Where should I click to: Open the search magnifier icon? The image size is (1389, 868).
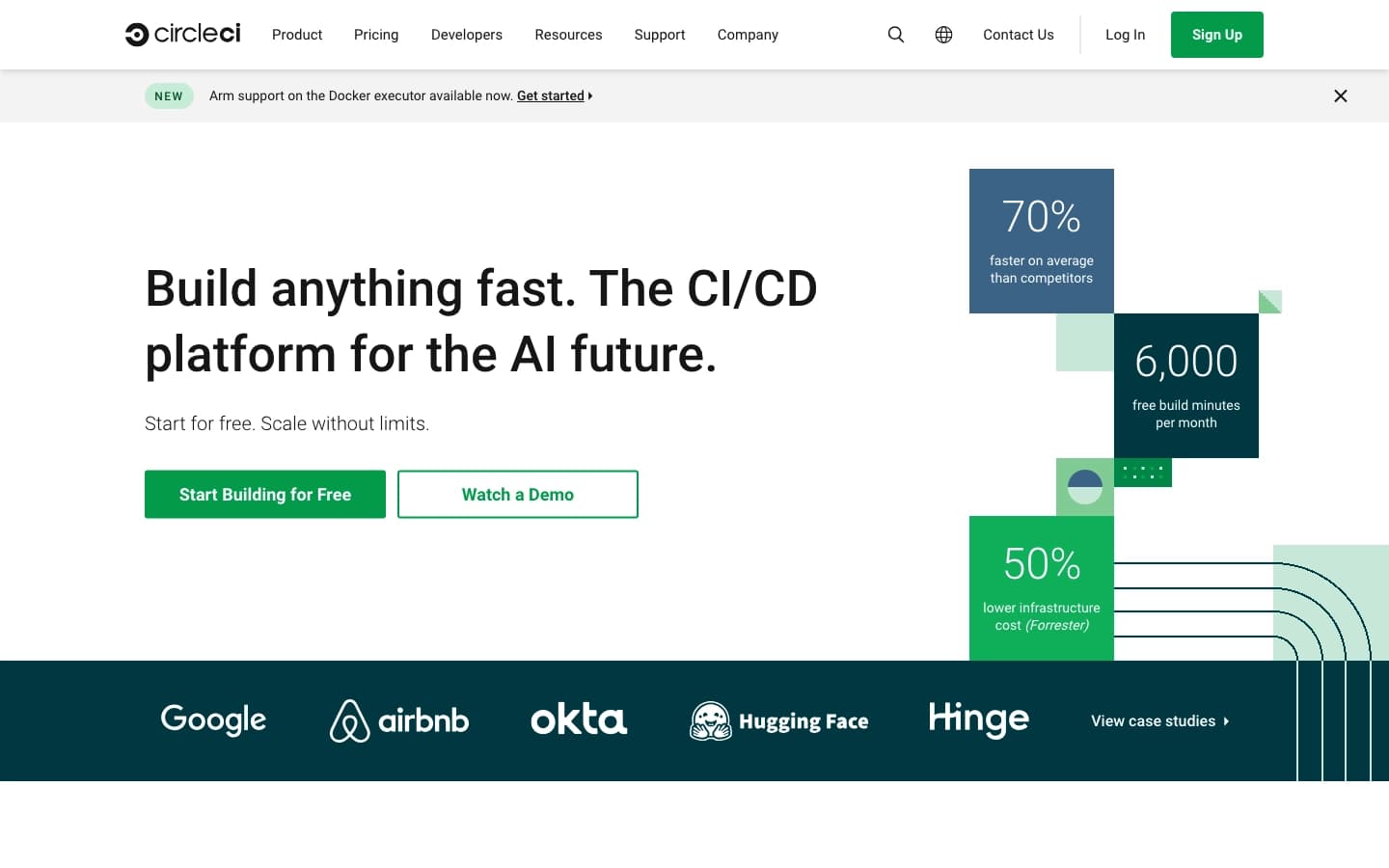click(896, 35)
